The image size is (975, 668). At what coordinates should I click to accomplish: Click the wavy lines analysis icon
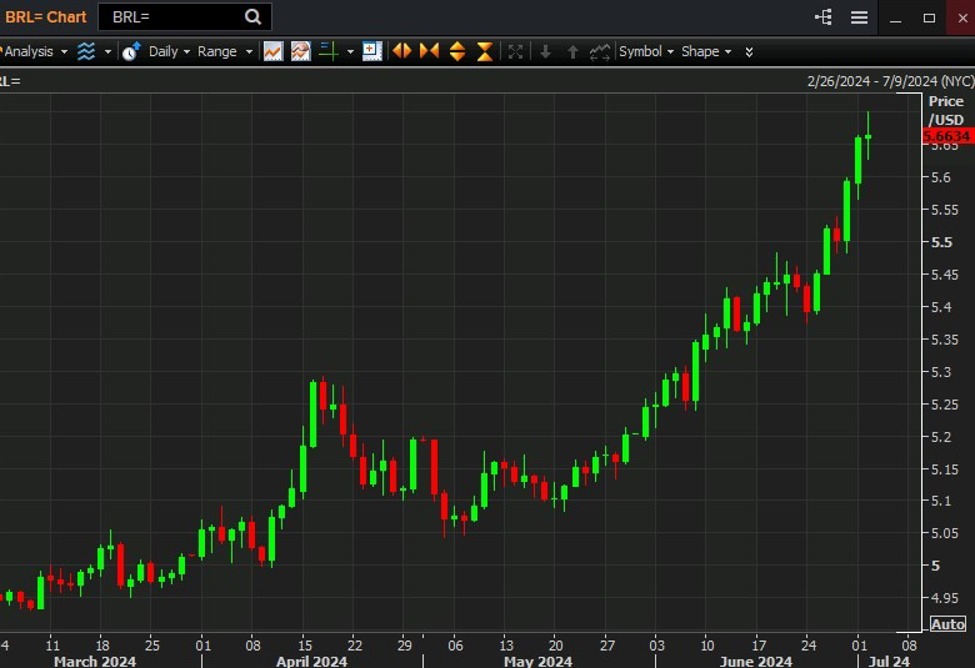88,51
